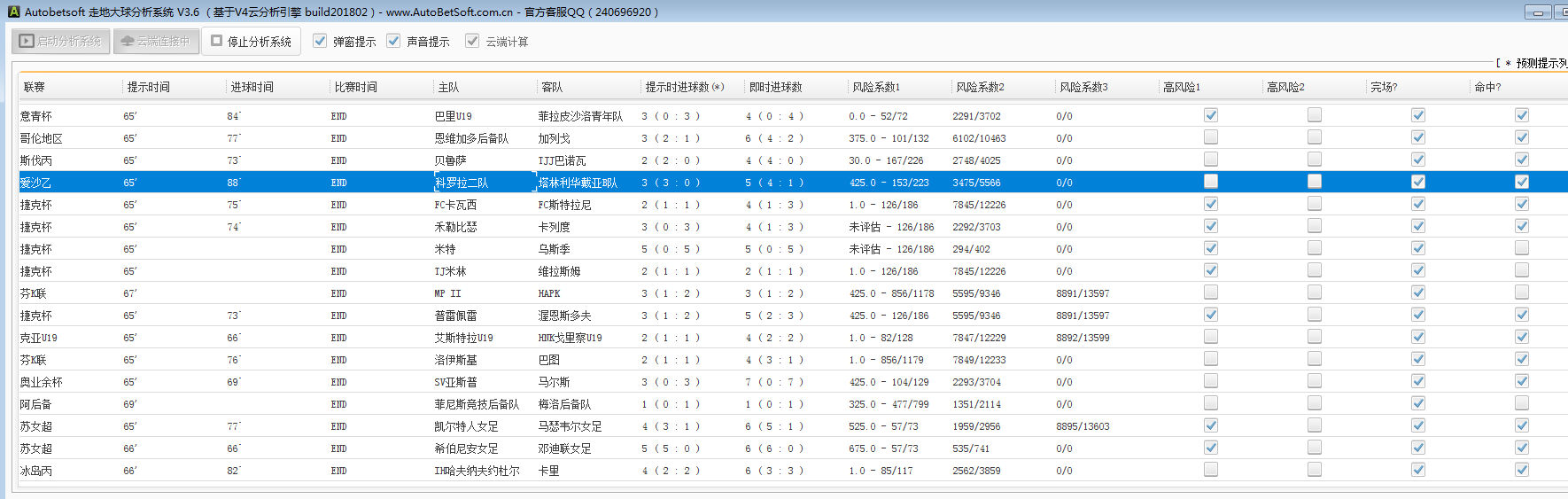The height and width of the screenshot is (499, 1568).
Task: Toggle the 弹窗提示 checkbox
Action: point(321,41)
